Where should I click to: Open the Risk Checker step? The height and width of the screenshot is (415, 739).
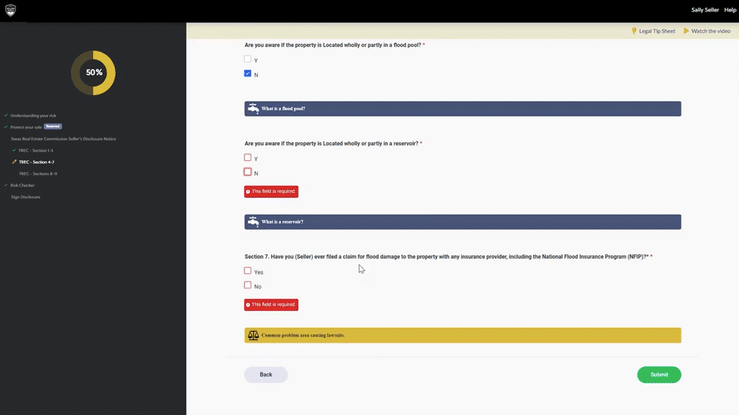click(23, 186)
